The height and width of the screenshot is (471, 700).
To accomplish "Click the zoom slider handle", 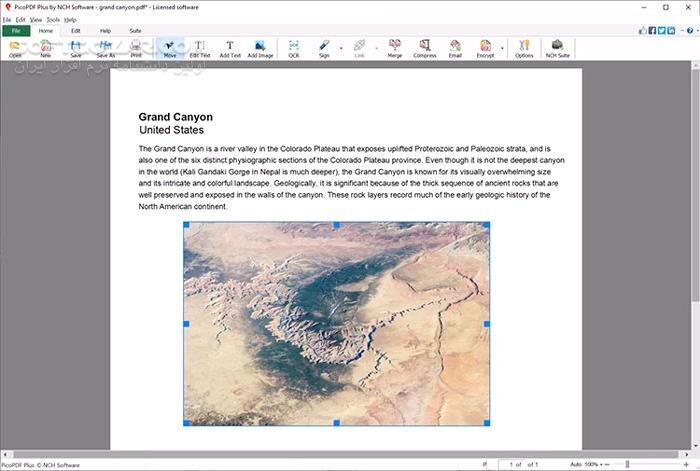I will point(627,465).
